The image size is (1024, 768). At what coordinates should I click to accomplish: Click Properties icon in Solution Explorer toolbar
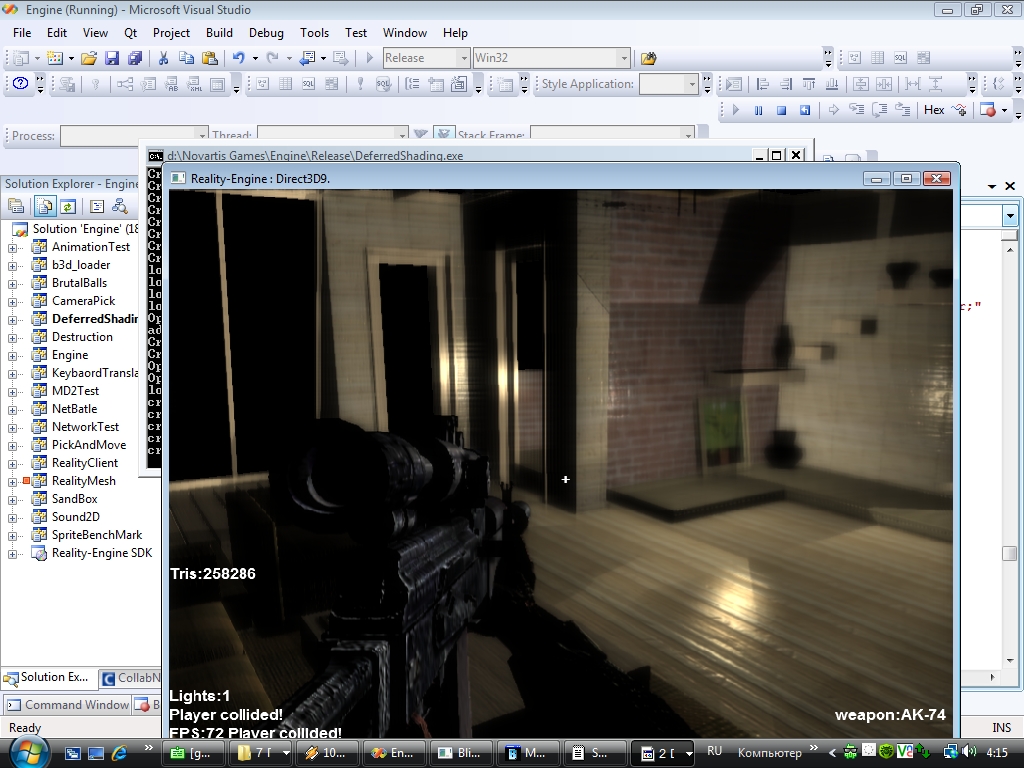16,206
